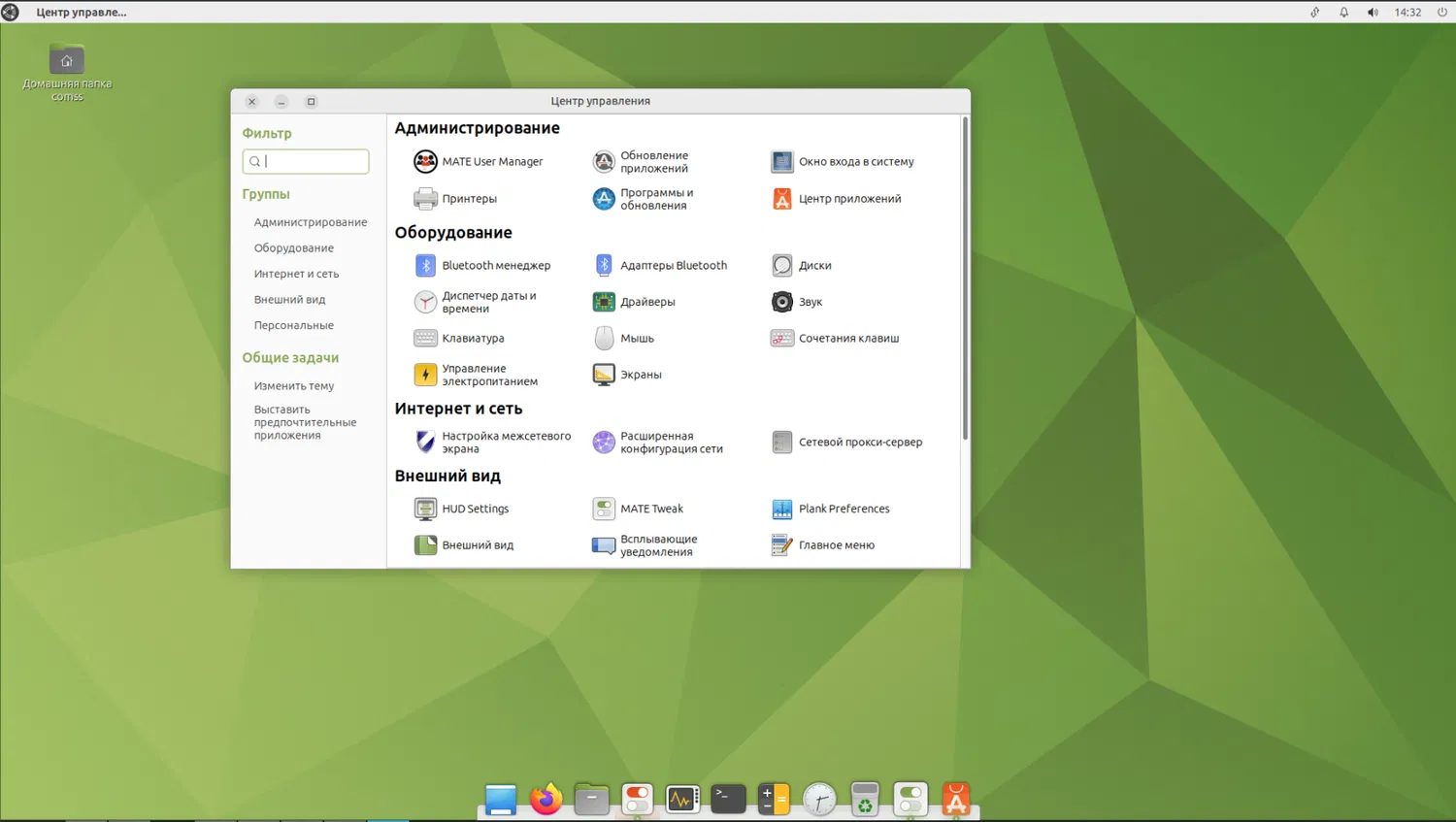Open System Monitor from the dock
The height and width of the screenshot is (822, 1456).
tap(682, 799)
